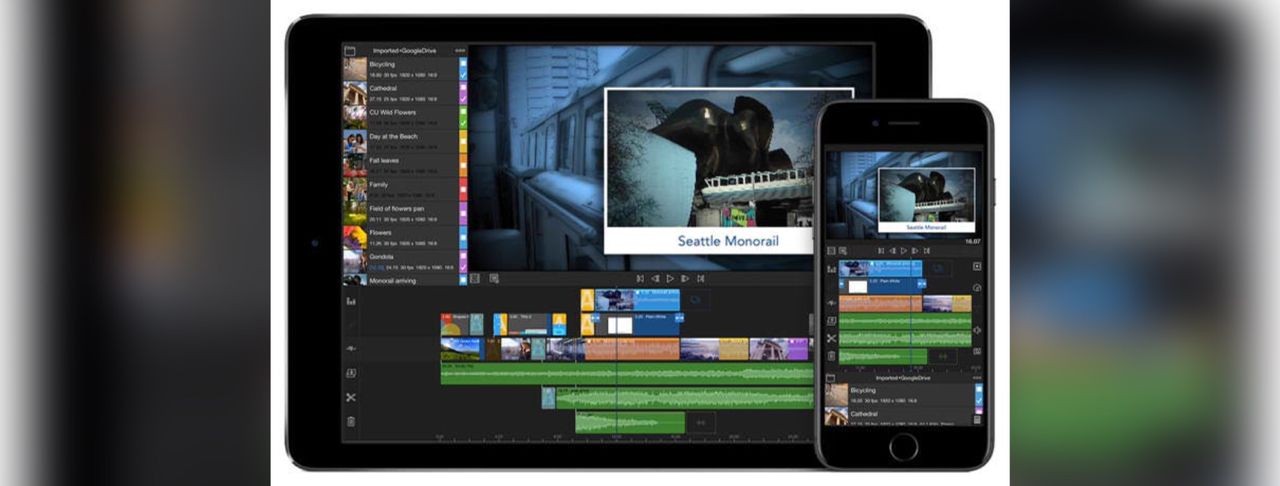Step one frame back on iPad

(x=655, y=278)
